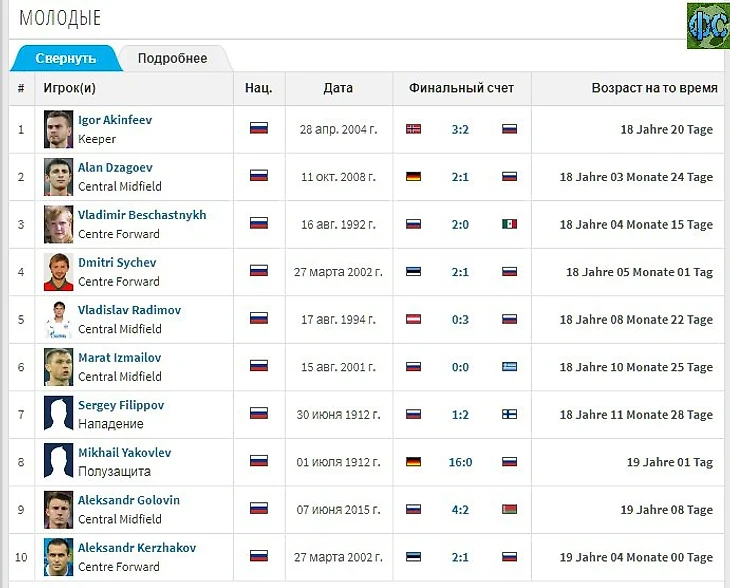Viewport: 730px width, 588px height.
Task: Click Aleksandr Golovin's player photo
Action: 59,509
